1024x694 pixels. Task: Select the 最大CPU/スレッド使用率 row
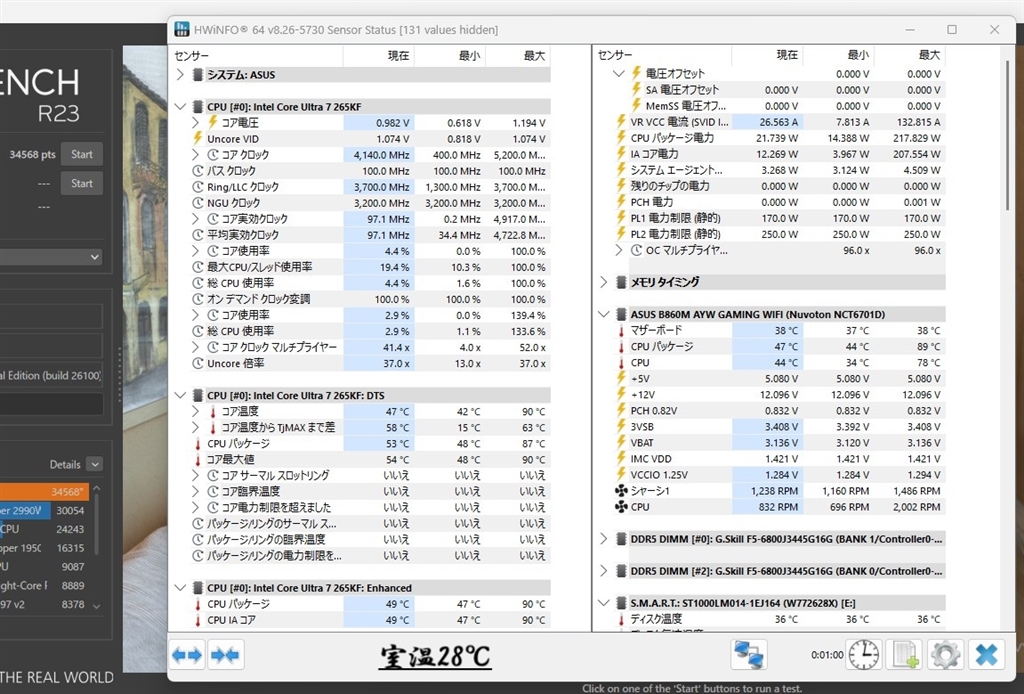point(370,266)
